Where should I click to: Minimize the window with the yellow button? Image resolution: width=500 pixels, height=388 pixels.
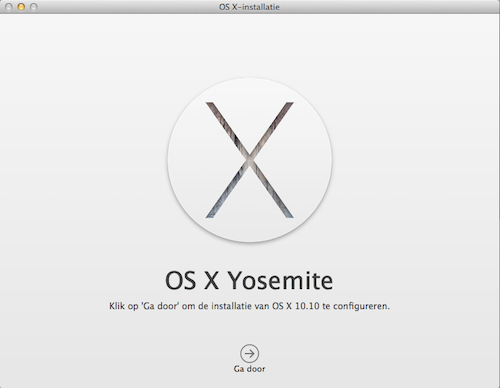[x=21, y=7]
